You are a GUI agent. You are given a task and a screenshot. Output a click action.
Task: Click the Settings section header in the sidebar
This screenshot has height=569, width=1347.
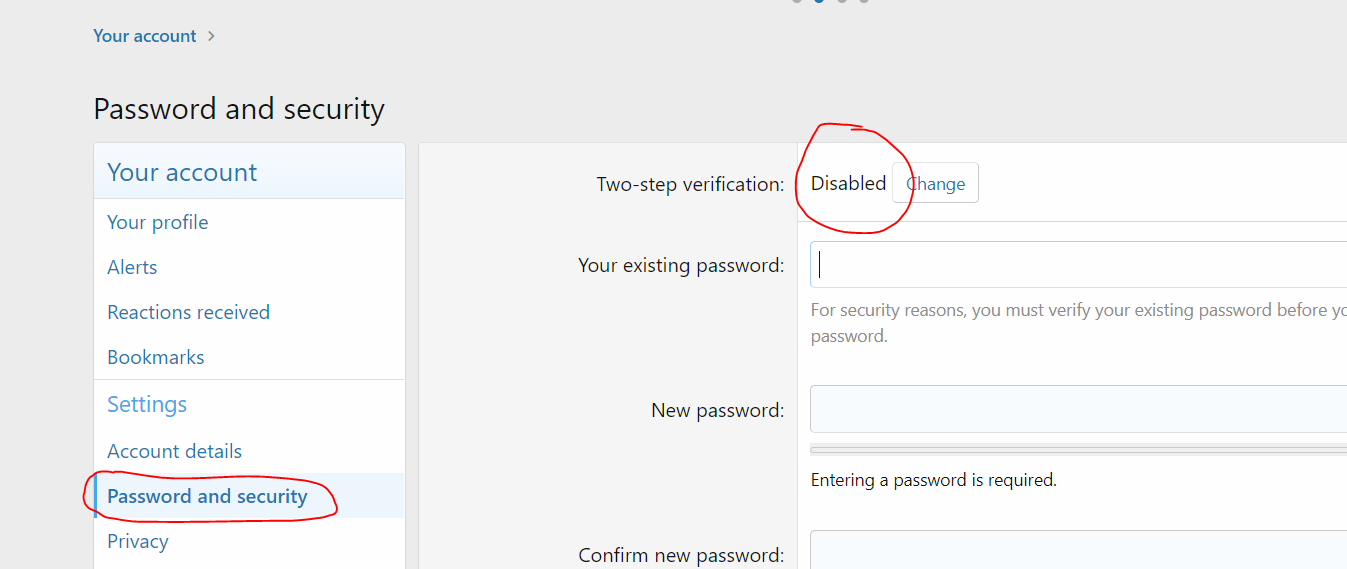pyautogui.click(x=147, y=404)
